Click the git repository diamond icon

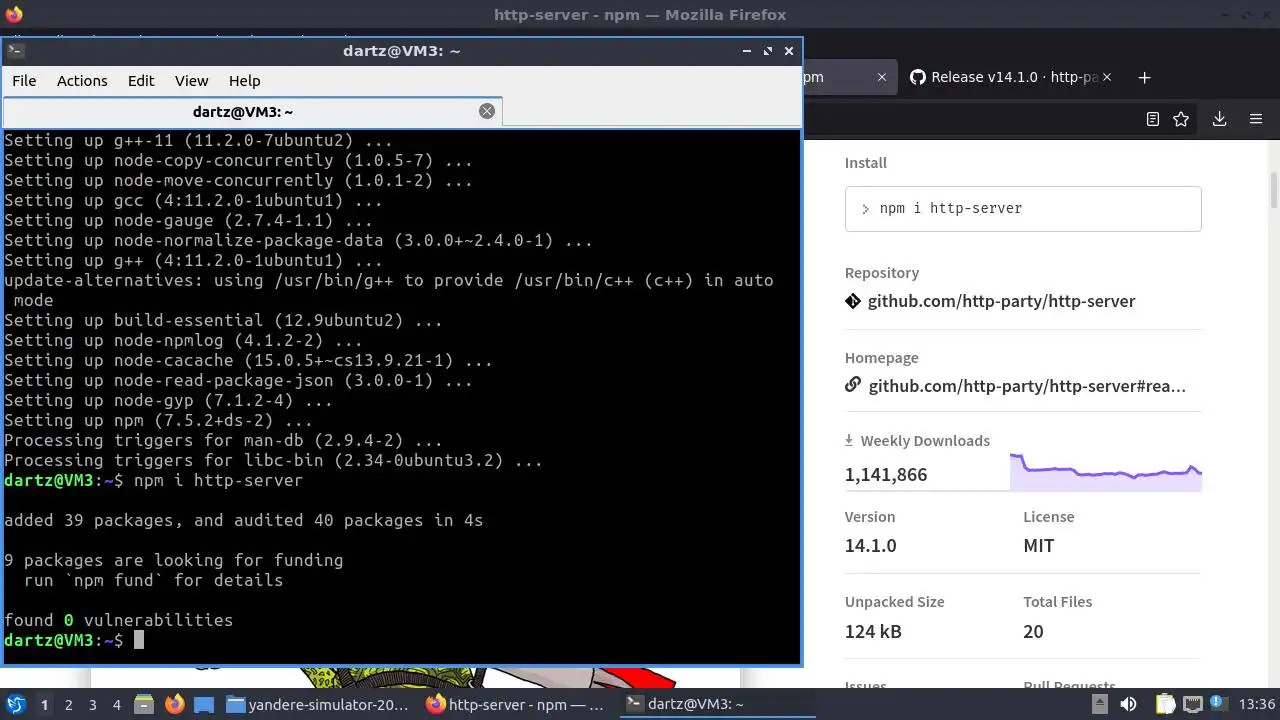pyautogui.click(x=853, y=301)
